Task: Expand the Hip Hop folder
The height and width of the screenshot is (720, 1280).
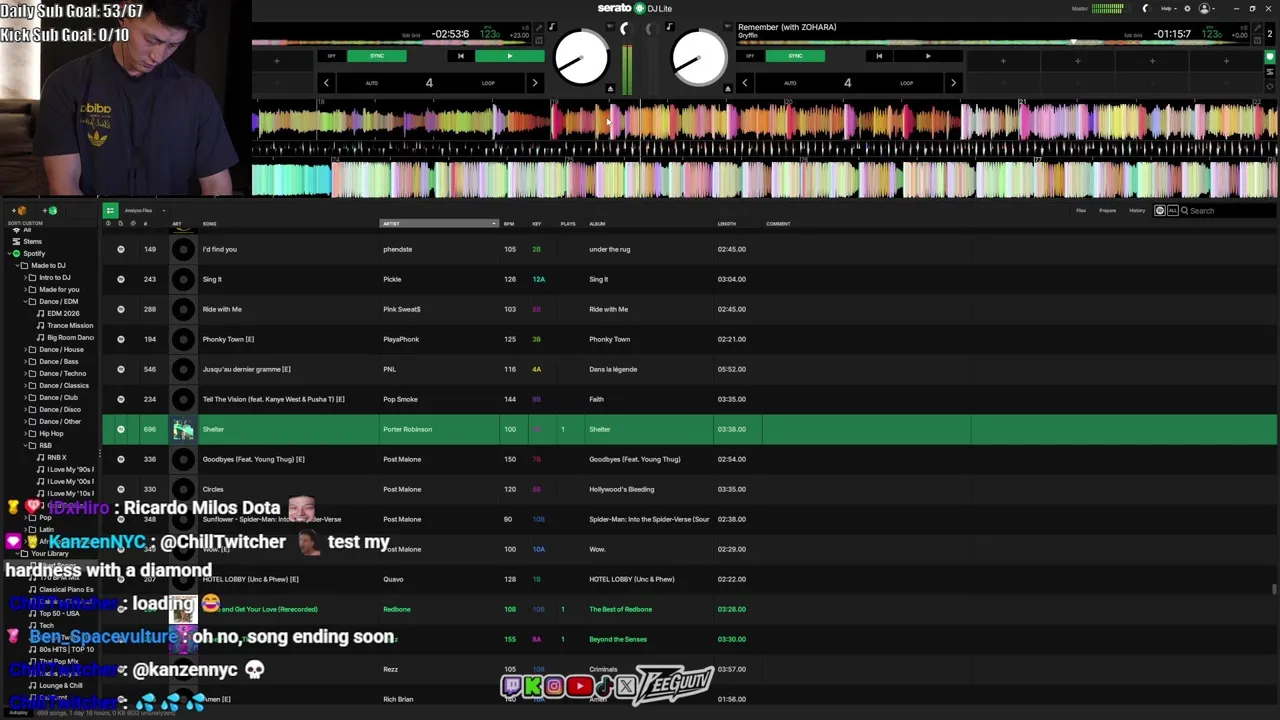Action: click(24, 433)
